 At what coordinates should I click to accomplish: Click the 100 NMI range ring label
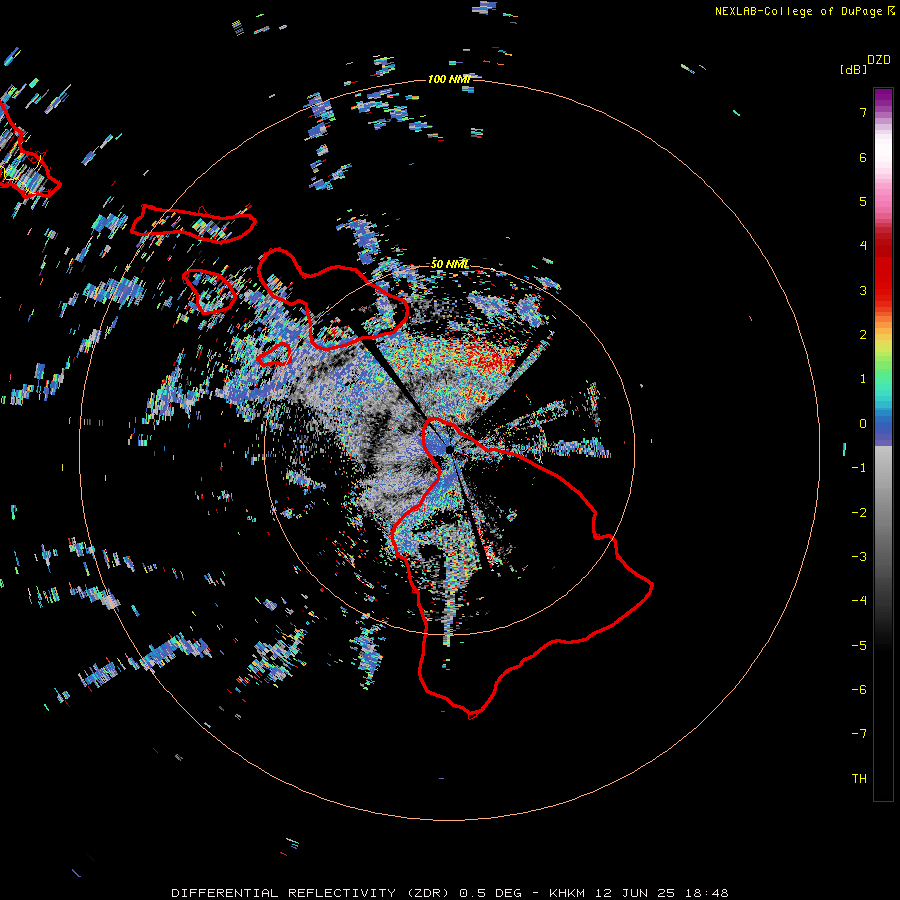449,79
